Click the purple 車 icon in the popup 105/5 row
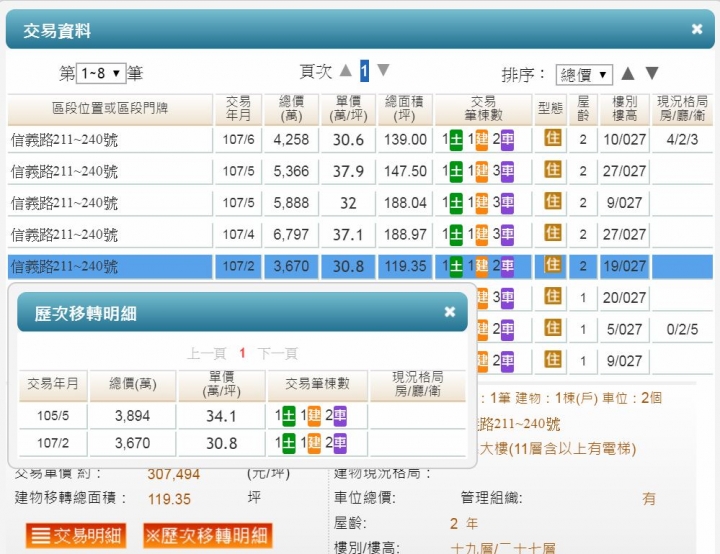 click(340, 416)
